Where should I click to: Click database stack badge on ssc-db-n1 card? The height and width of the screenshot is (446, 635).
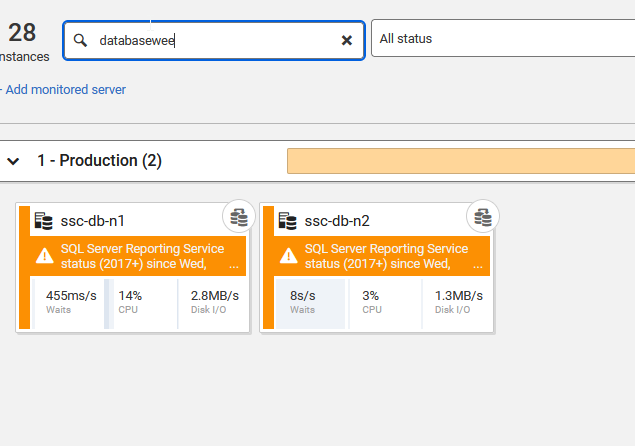pos(238,216)
